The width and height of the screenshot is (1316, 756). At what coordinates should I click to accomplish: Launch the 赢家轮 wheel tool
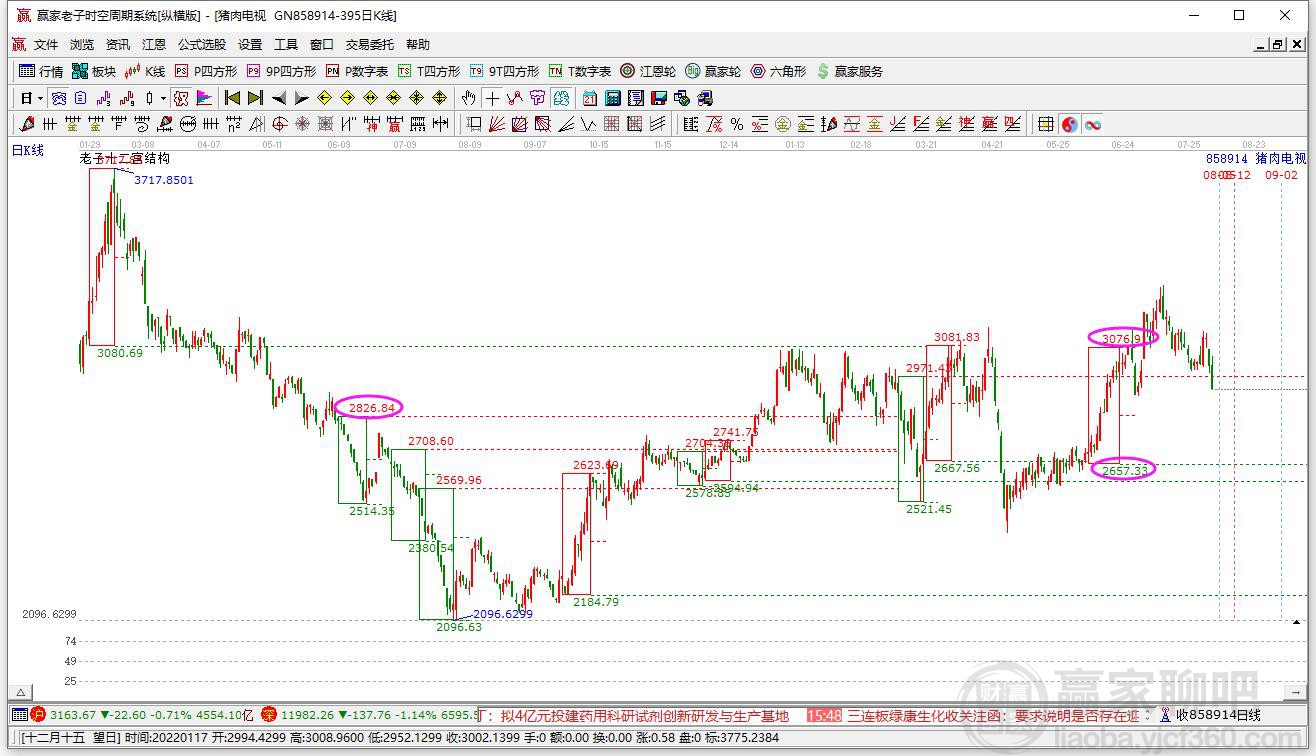[713, 71]
